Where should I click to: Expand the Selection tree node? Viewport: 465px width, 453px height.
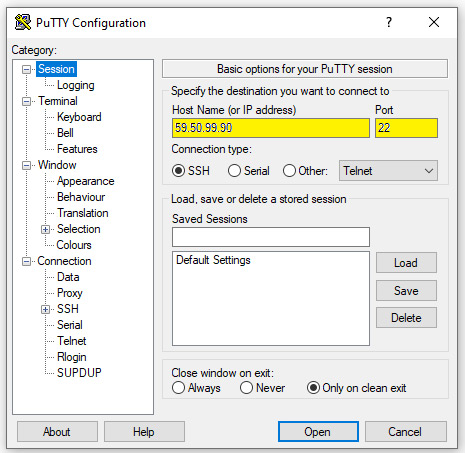[x=45, y=229]
